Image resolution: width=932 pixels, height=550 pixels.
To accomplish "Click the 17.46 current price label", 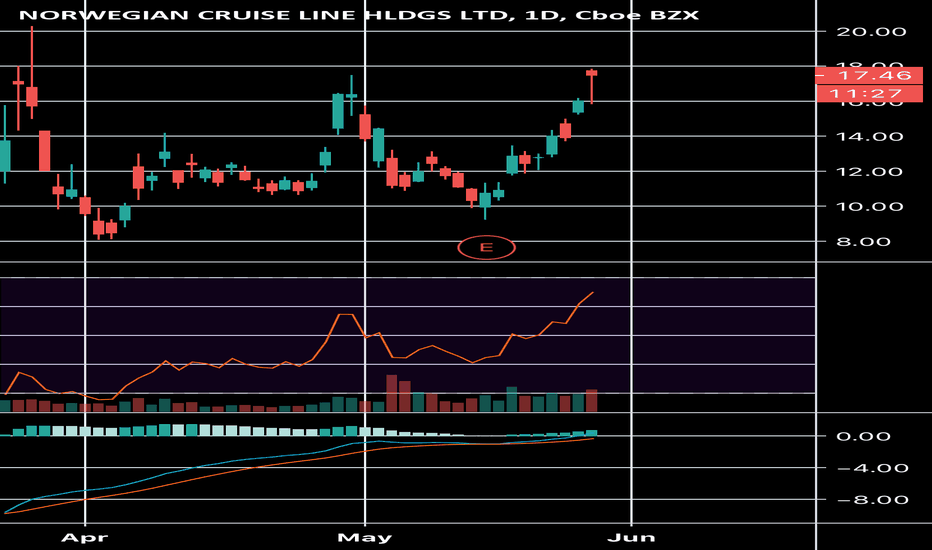I will (870, 75).
